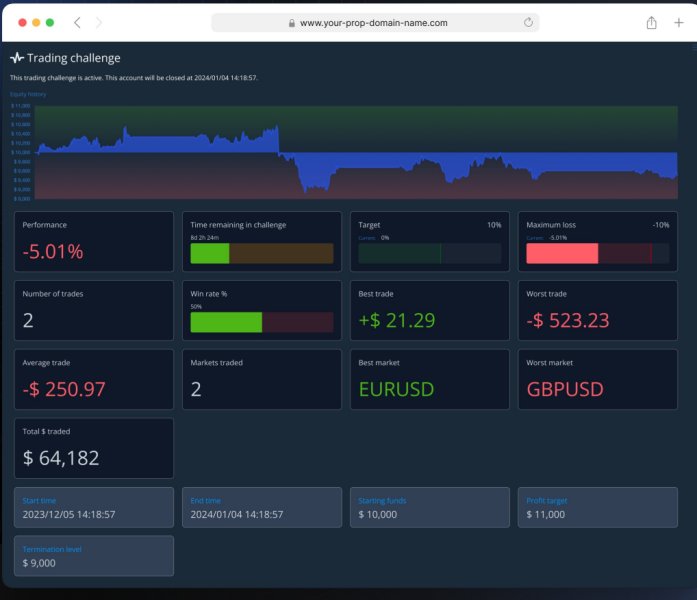Click the address bar URL field

pos(374,22)
